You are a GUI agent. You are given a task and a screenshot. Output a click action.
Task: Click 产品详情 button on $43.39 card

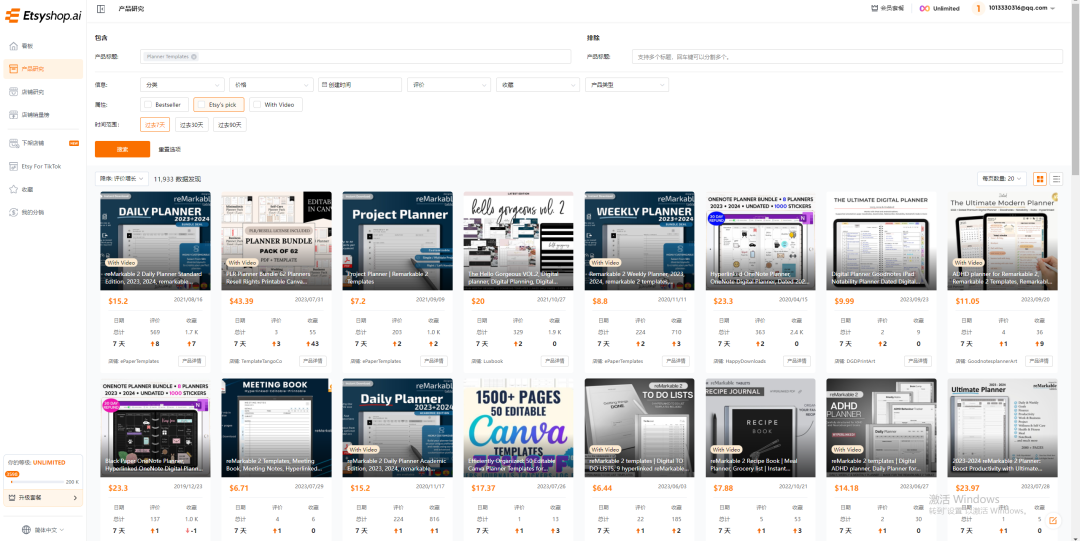coord(313,360)
